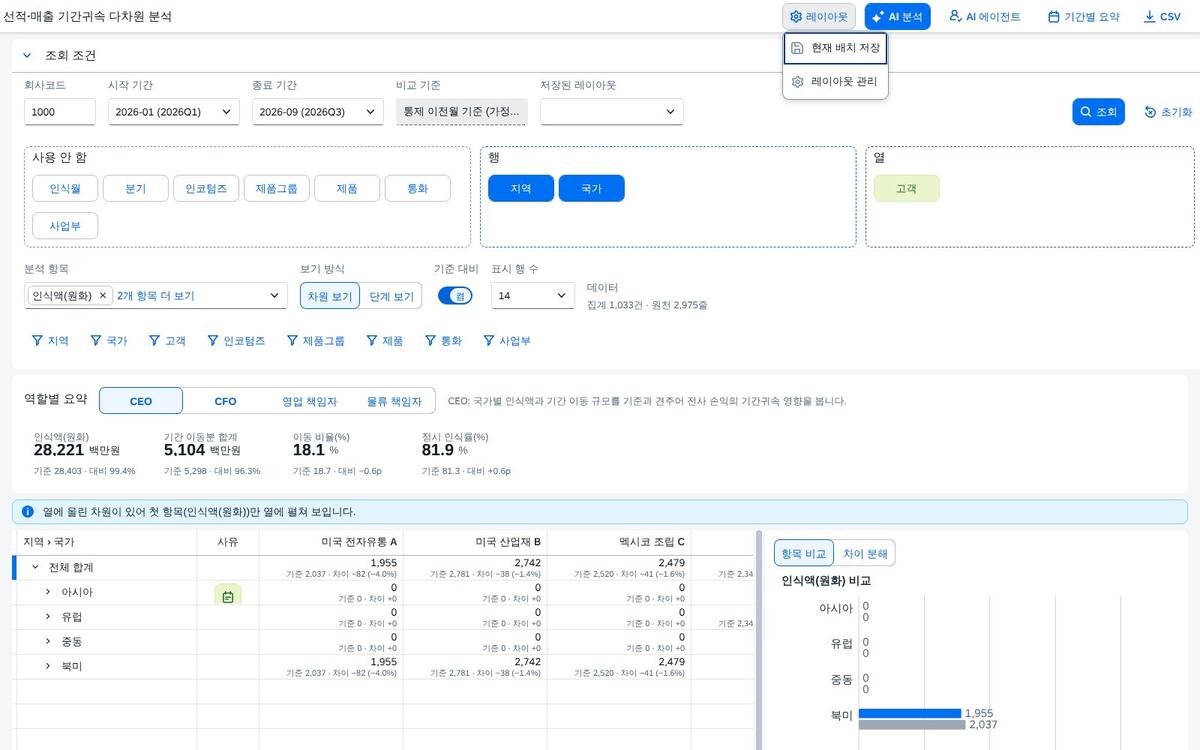This screenshot has width=1200, height=750.
Task: Select the CFO role tab
Action: tap(226, 401)
